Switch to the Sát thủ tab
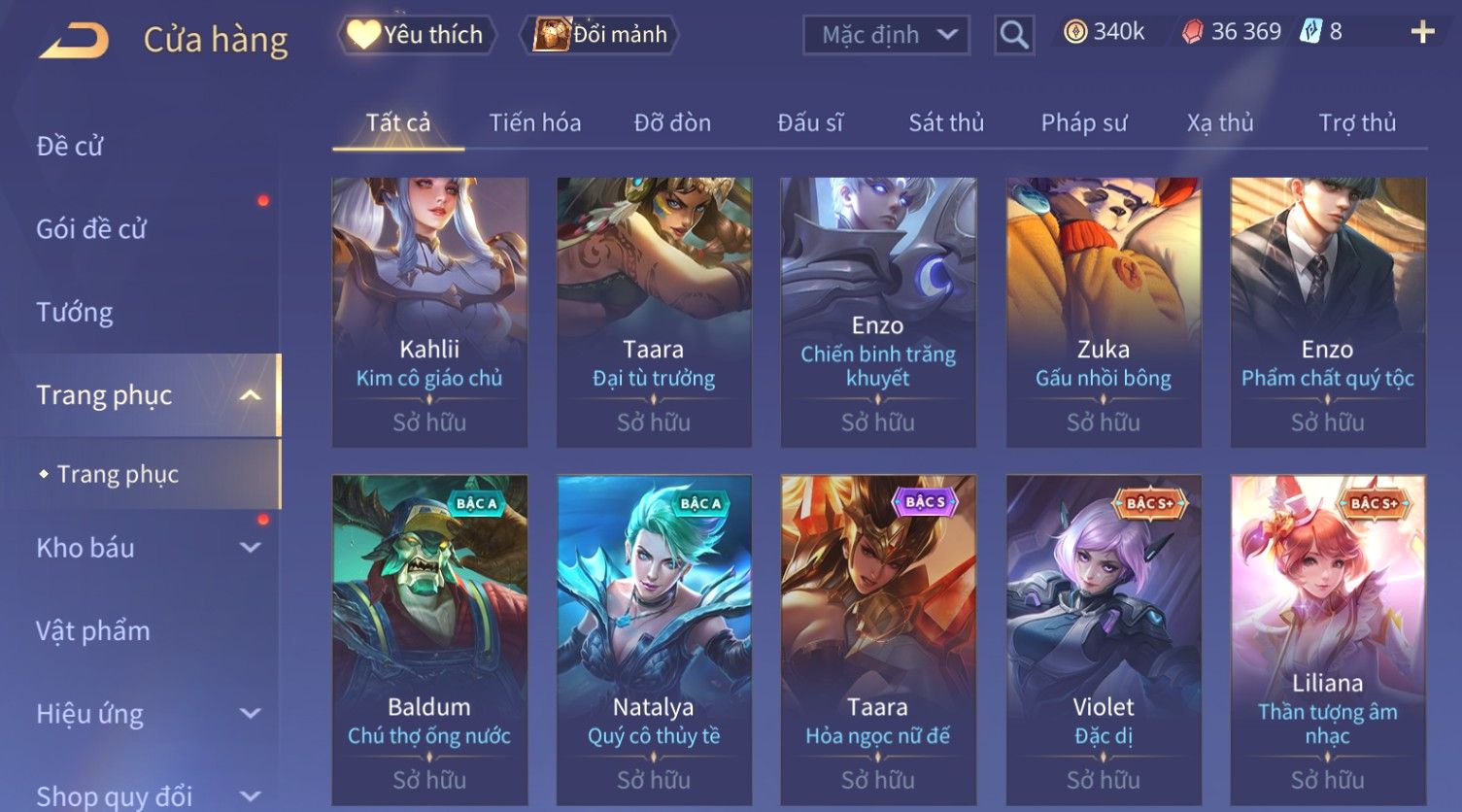This screenshot has height=812, width=1462. 946,123
